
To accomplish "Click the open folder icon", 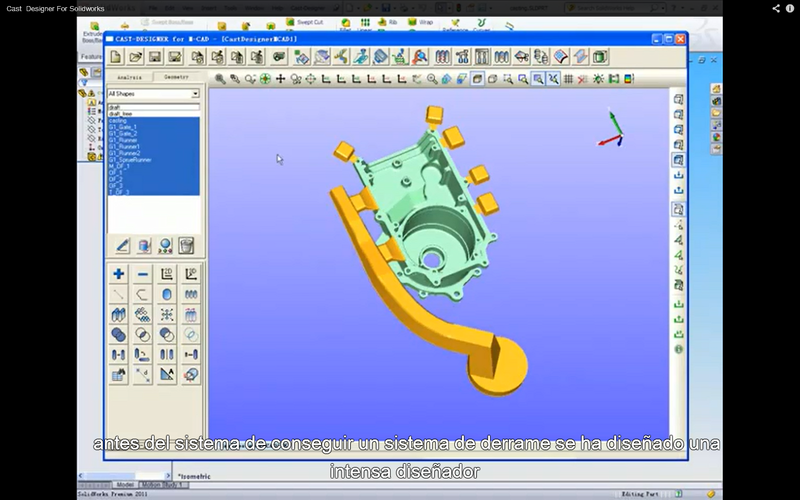I will pyautogui.click(x=135, y=57).
